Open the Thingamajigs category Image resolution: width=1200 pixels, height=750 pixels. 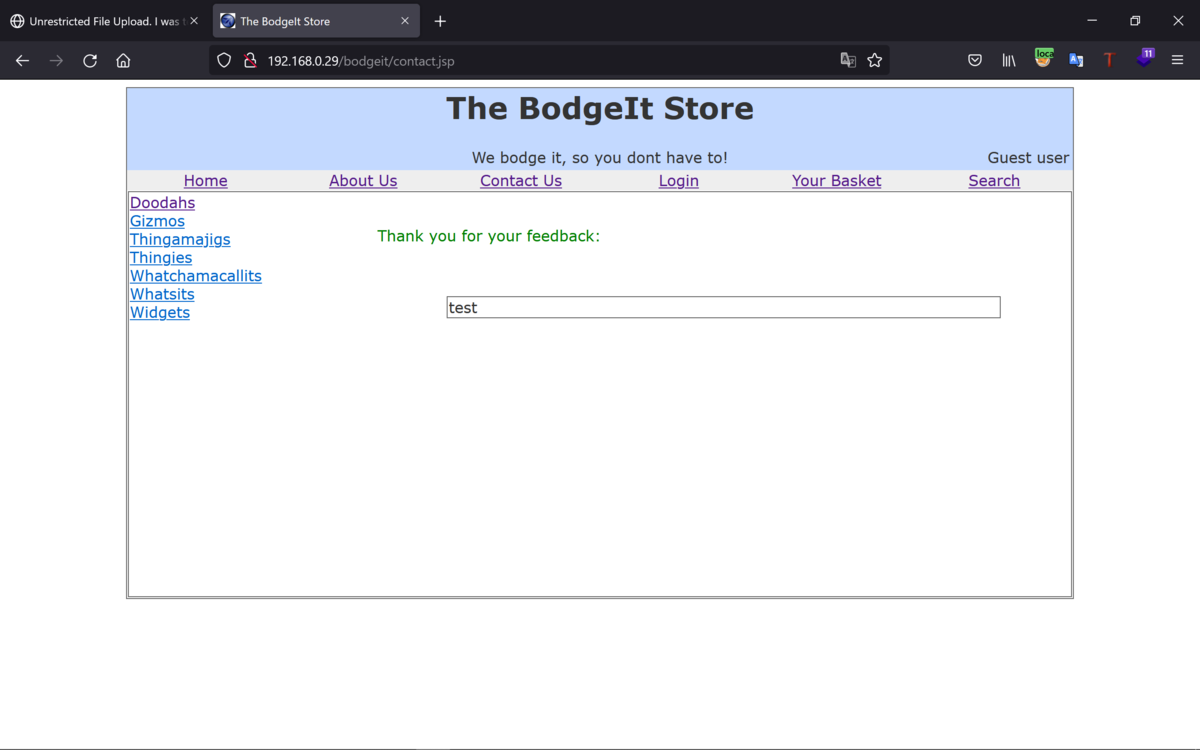(x=180, y=239)
